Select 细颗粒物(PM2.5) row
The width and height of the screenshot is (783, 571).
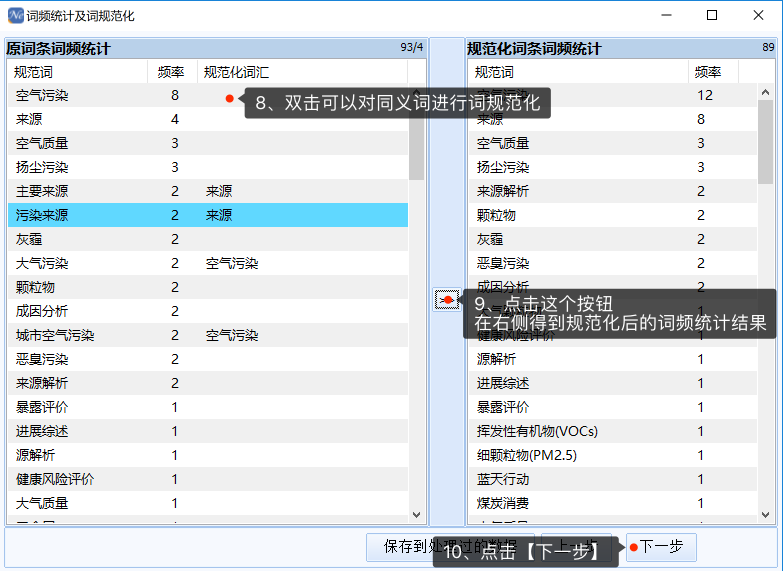[613, 455]
